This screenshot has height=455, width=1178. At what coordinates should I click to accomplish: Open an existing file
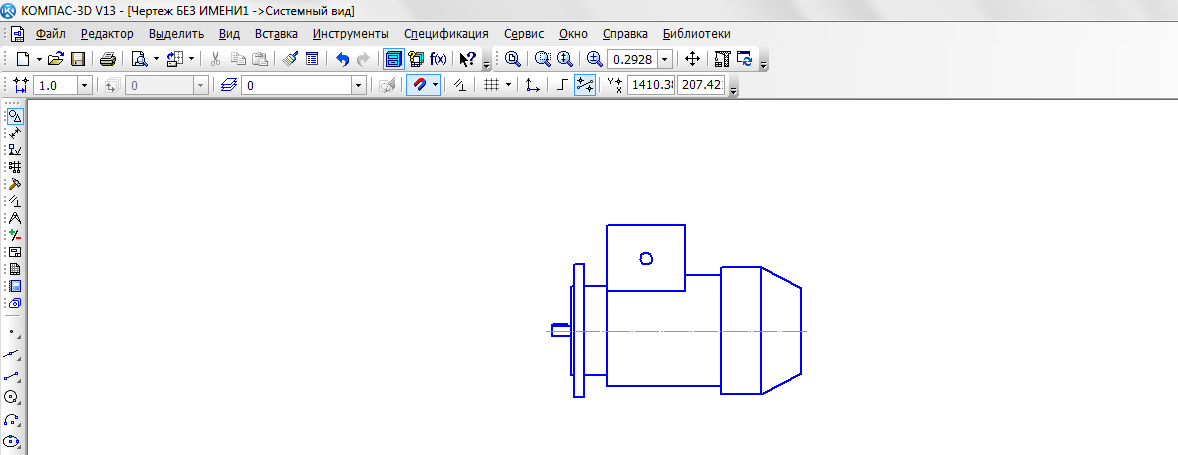56,59
